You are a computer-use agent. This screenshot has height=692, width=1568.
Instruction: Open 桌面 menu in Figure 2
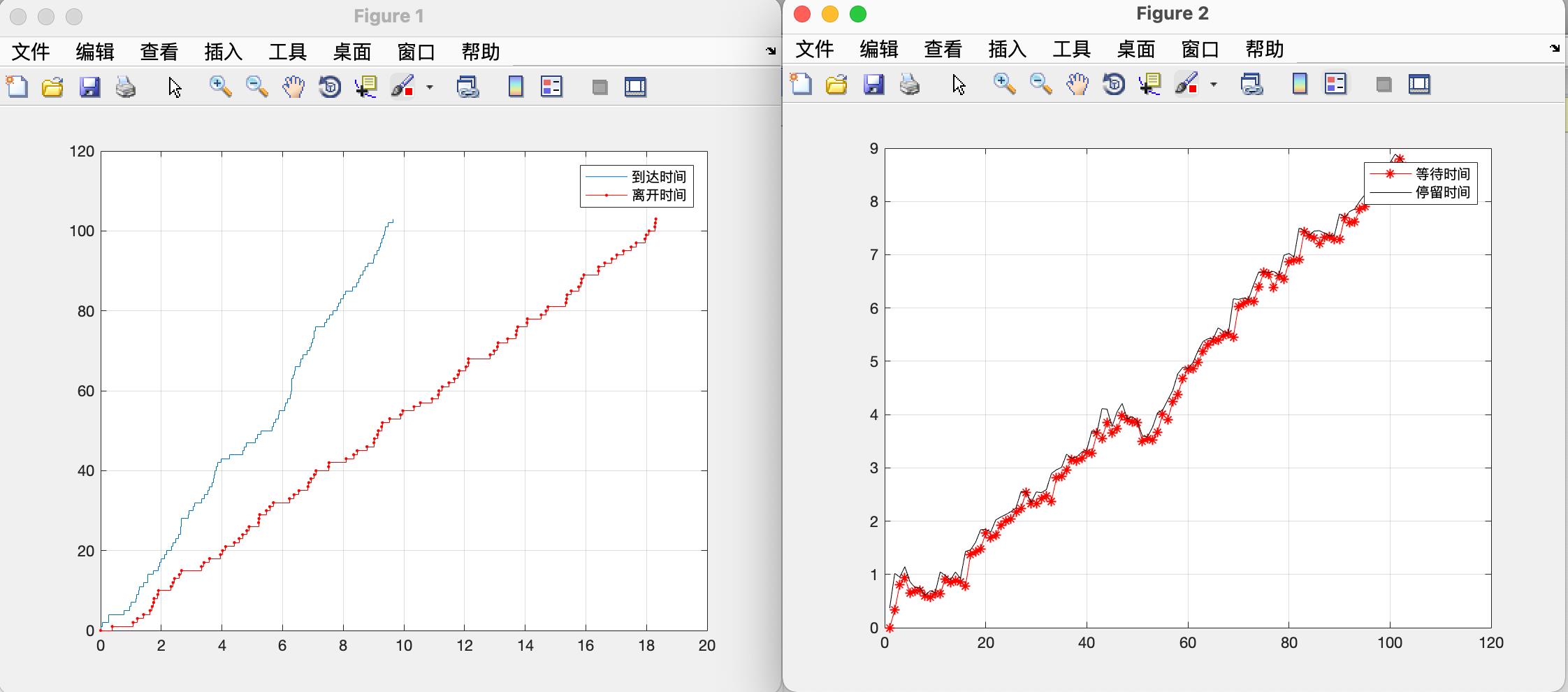[1136, 49]
